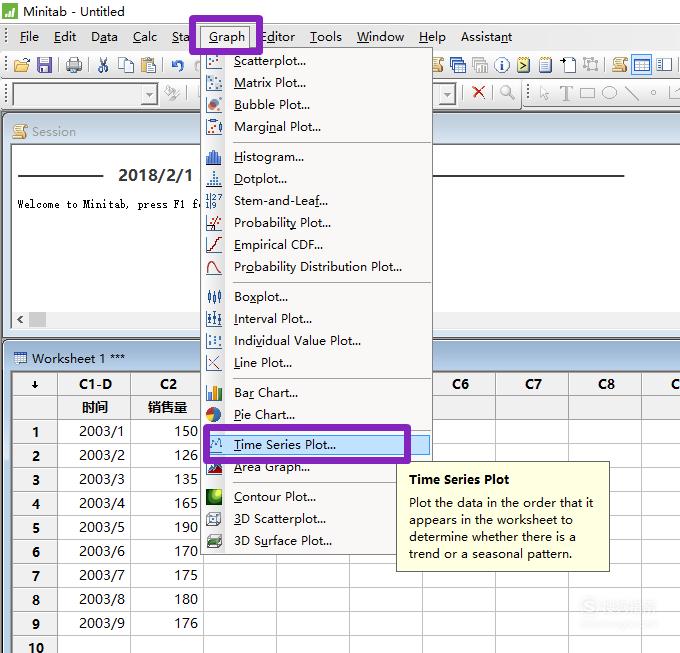Click the 销售量 column name cell
This screenshot has width=680, height=653.
point(167,407)
